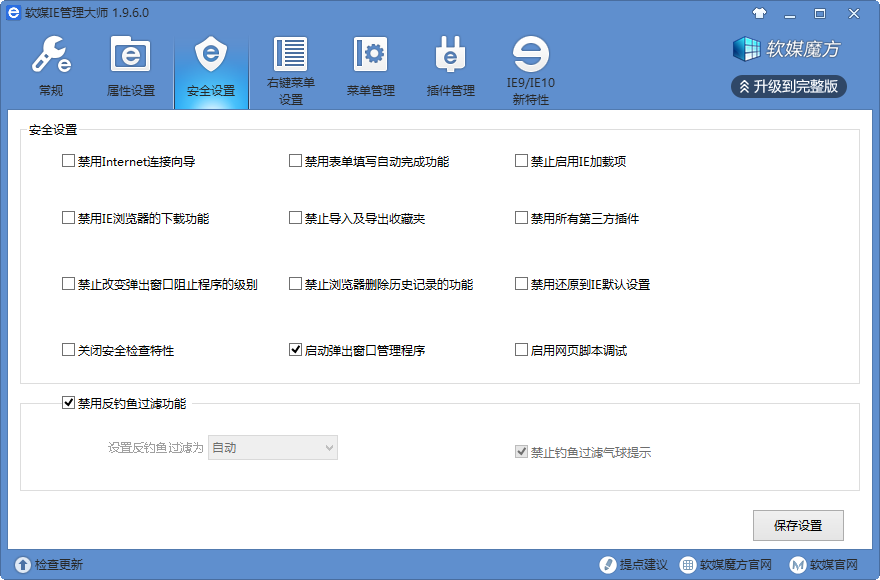Image resolution: width=880 pixels, height=580 pixels.
Task: Enable 禁用Internet连接向导 checkbox
Action: (68, 161)
